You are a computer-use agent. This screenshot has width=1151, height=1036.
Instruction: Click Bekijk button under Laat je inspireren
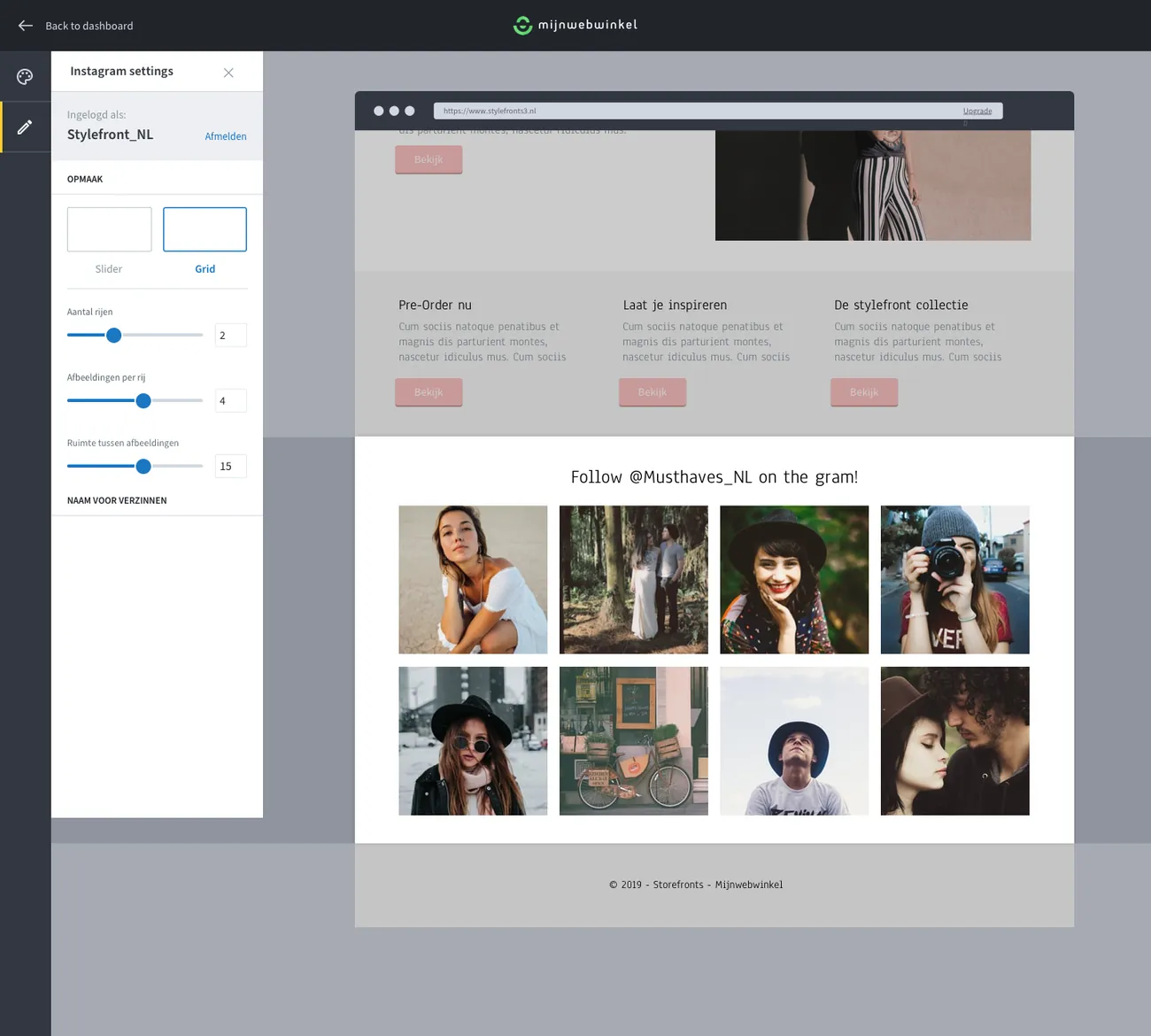tap(653, 392)
